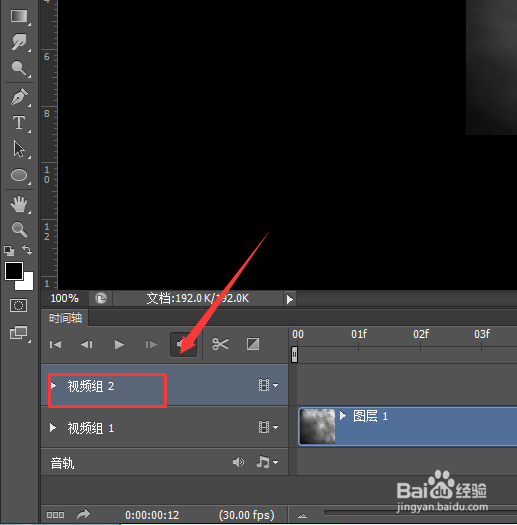Split clip at playhead with scissors
This screenshot has height=525, width=517.
pyautogui.click(x=220, y=344)
